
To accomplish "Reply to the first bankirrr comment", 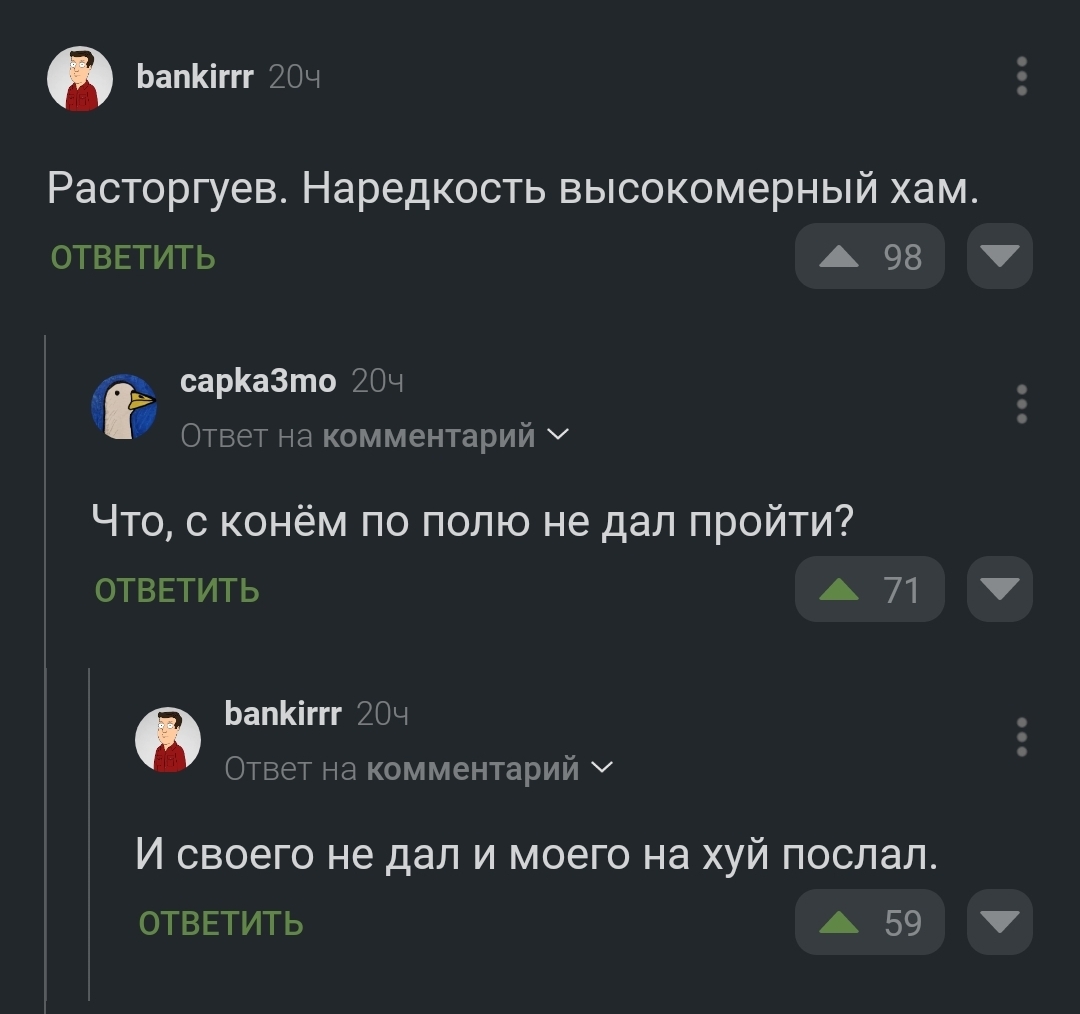I will click(x=133, y=257).
